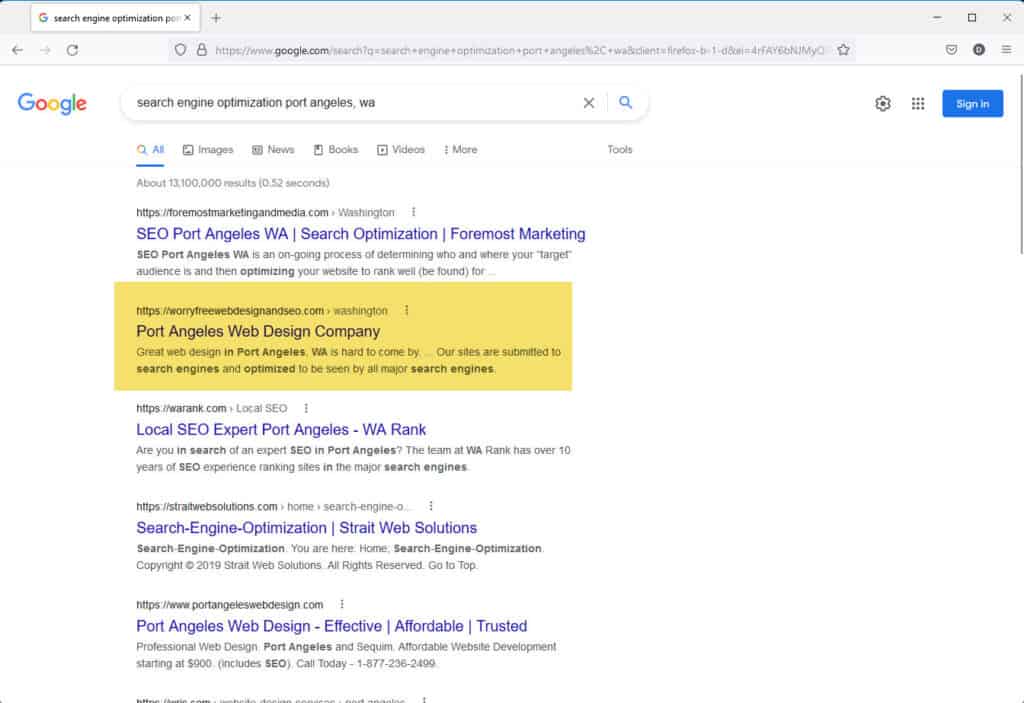
Task: Click the Google logo
Action: click(52, 103)
